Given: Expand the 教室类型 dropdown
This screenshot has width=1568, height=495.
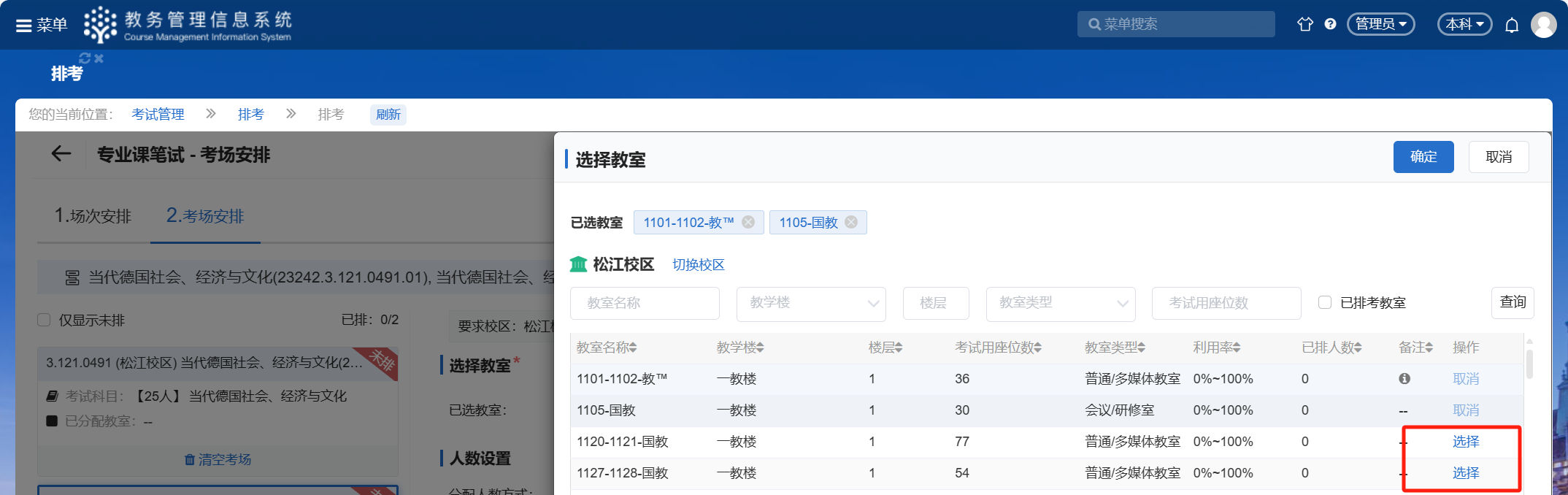Looking at the screenshot, I should pyautogui.click(x=1060, y=303).
